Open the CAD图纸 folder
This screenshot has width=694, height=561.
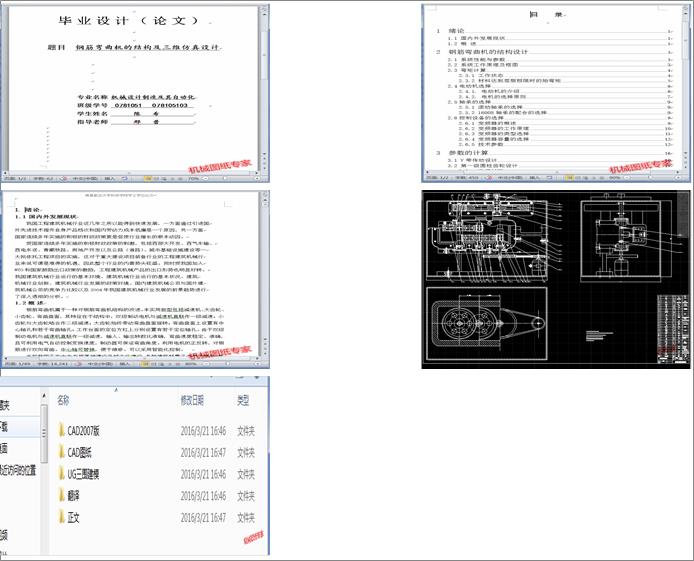(75, 452)
